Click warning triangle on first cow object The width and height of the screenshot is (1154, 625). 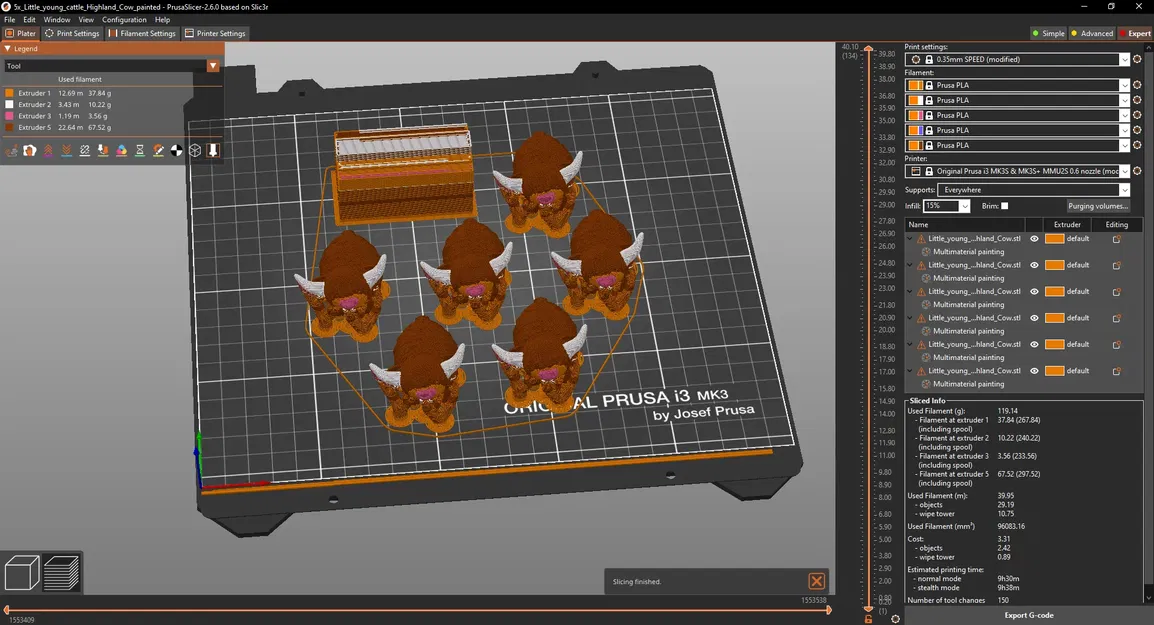coord(921,239)
